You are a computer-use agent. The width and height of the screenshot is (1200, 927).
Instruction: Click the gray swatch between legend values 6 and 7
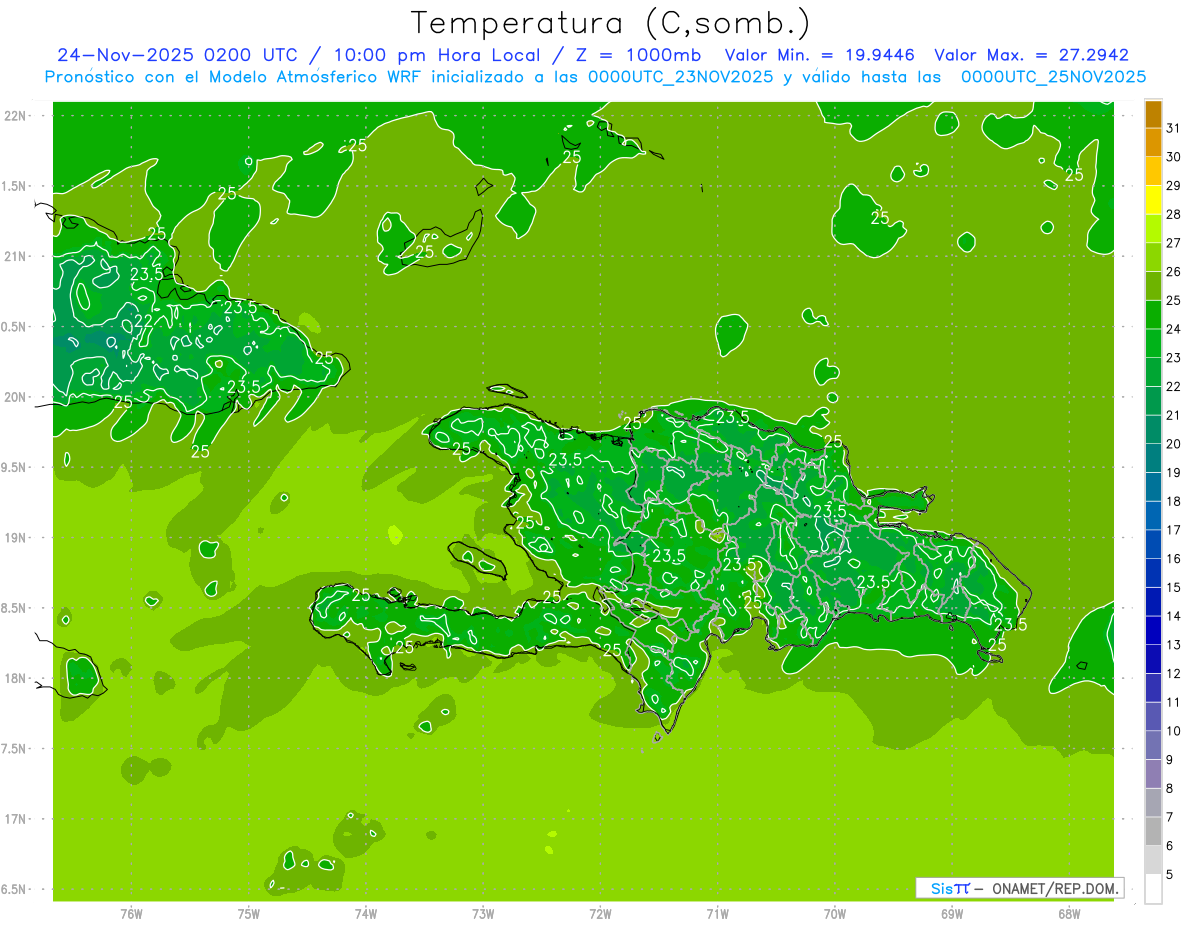click(1153, 831)
